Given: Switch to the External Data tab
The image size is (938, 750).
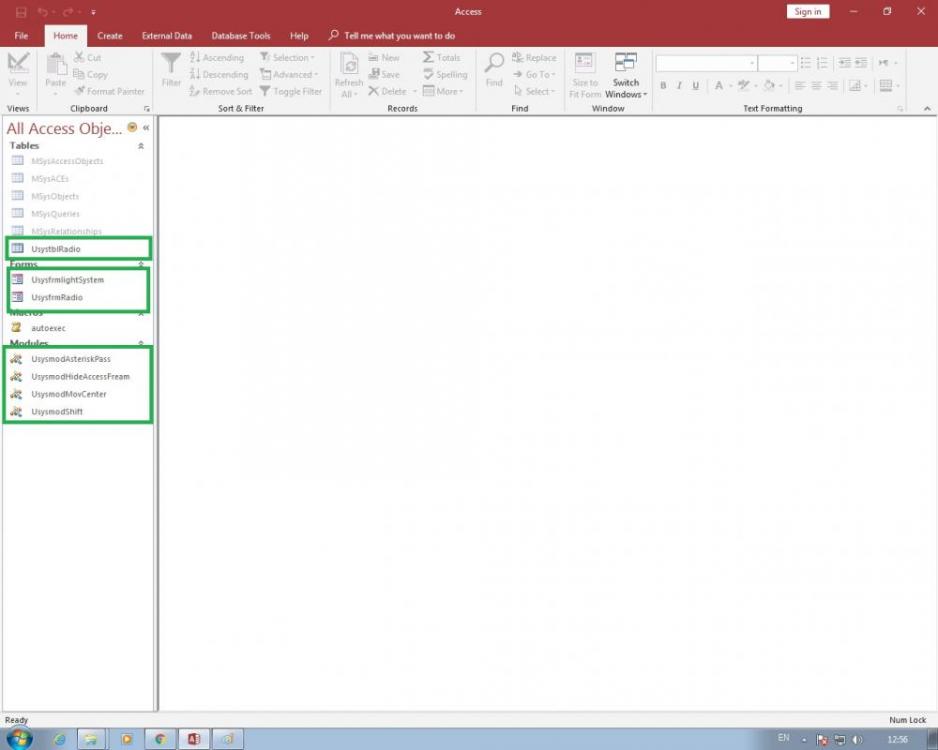Looking at the screenshot, I should pos(167,36).
